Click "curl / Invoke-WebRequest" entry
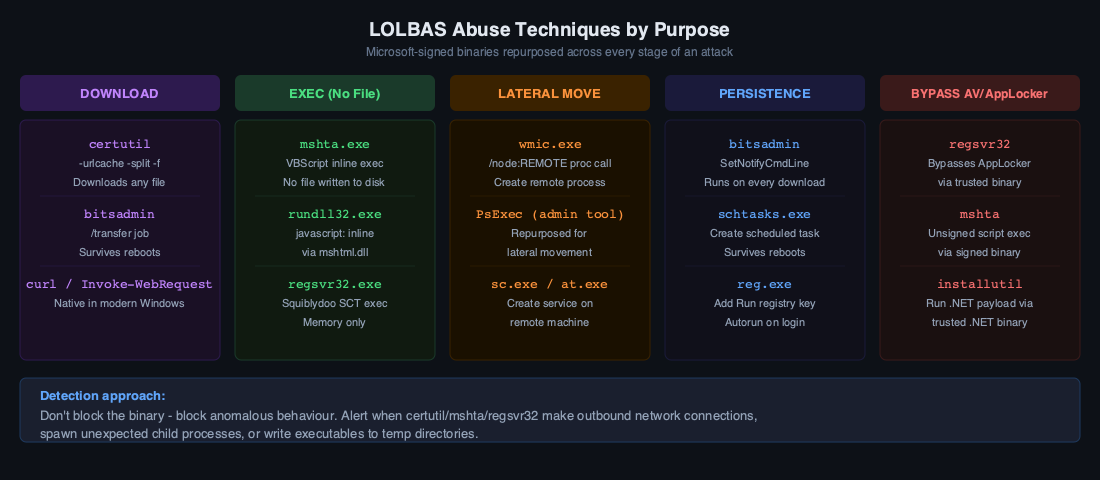The height and width of the screenshot is (480, 1100). point(119,284)
